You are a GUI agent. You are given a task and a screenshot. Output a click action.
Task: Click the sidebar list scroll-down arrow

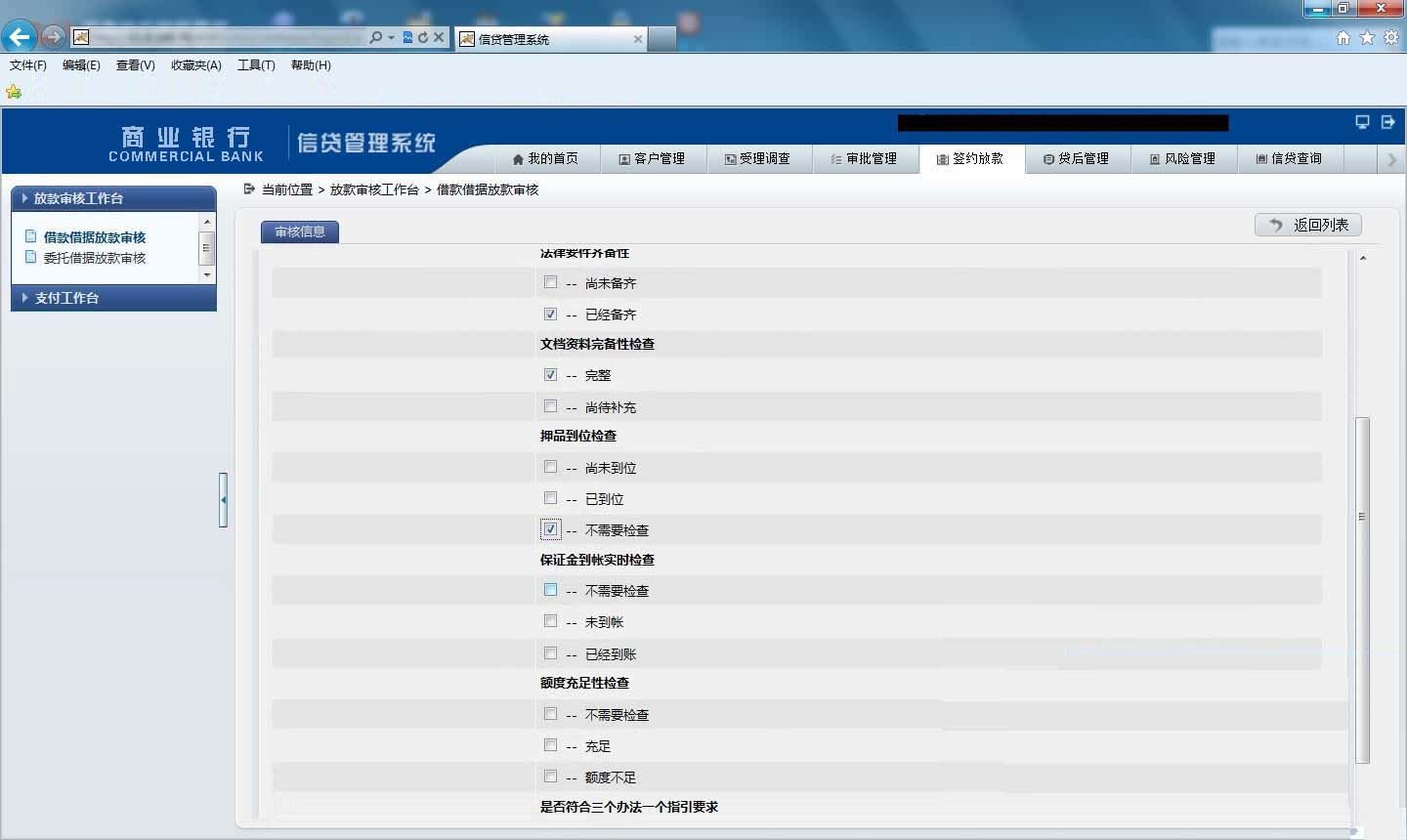206,275
